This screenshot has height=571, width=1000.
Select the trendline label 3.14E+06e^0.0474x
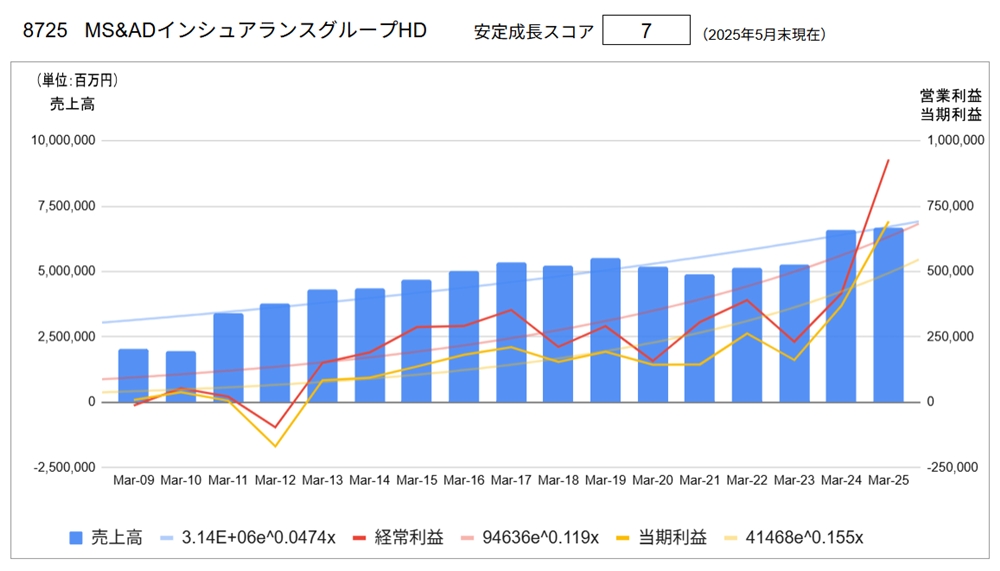pos(258,538)
